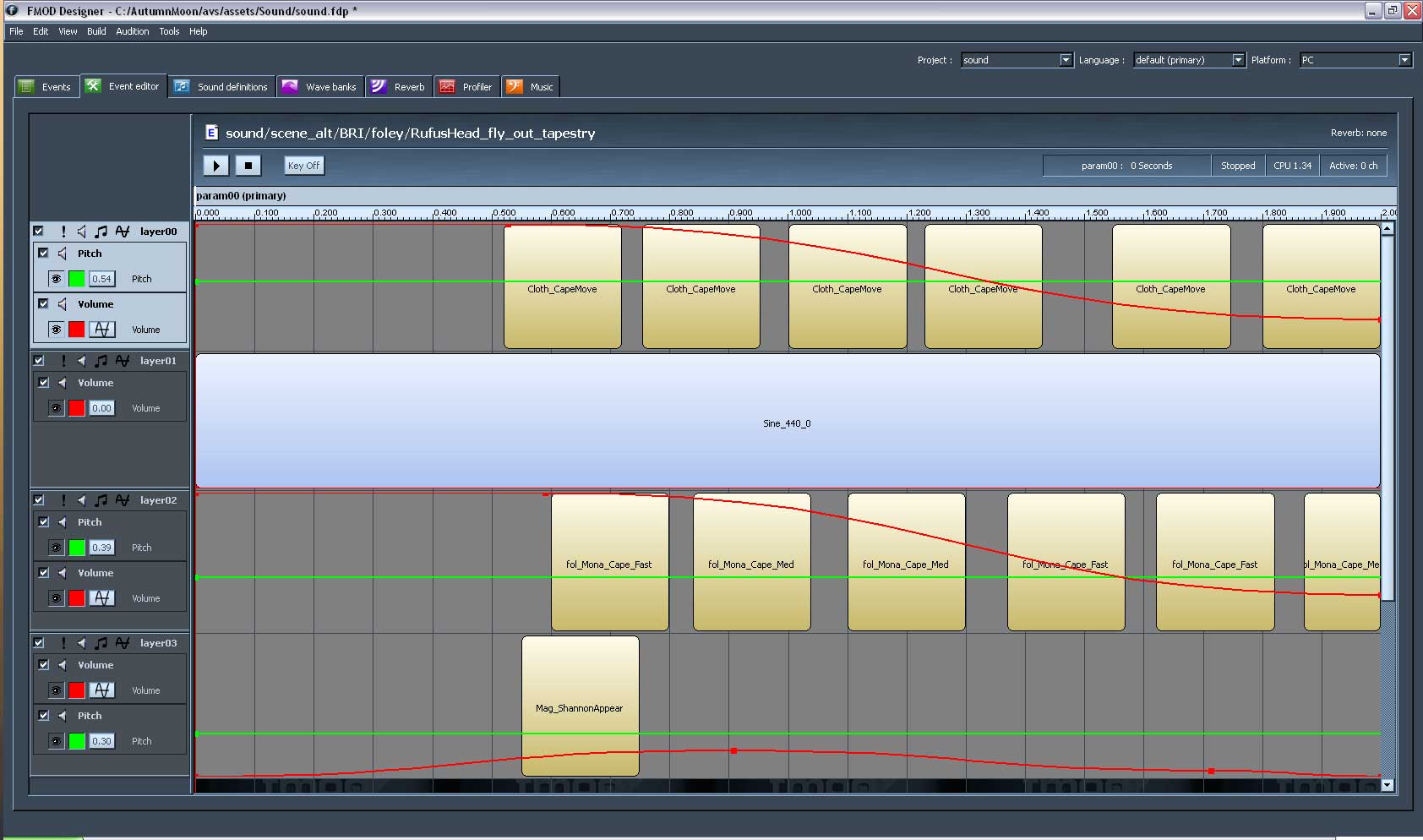Select the Sine_440_0 sound block on layer01

click(x=788, y=421)
